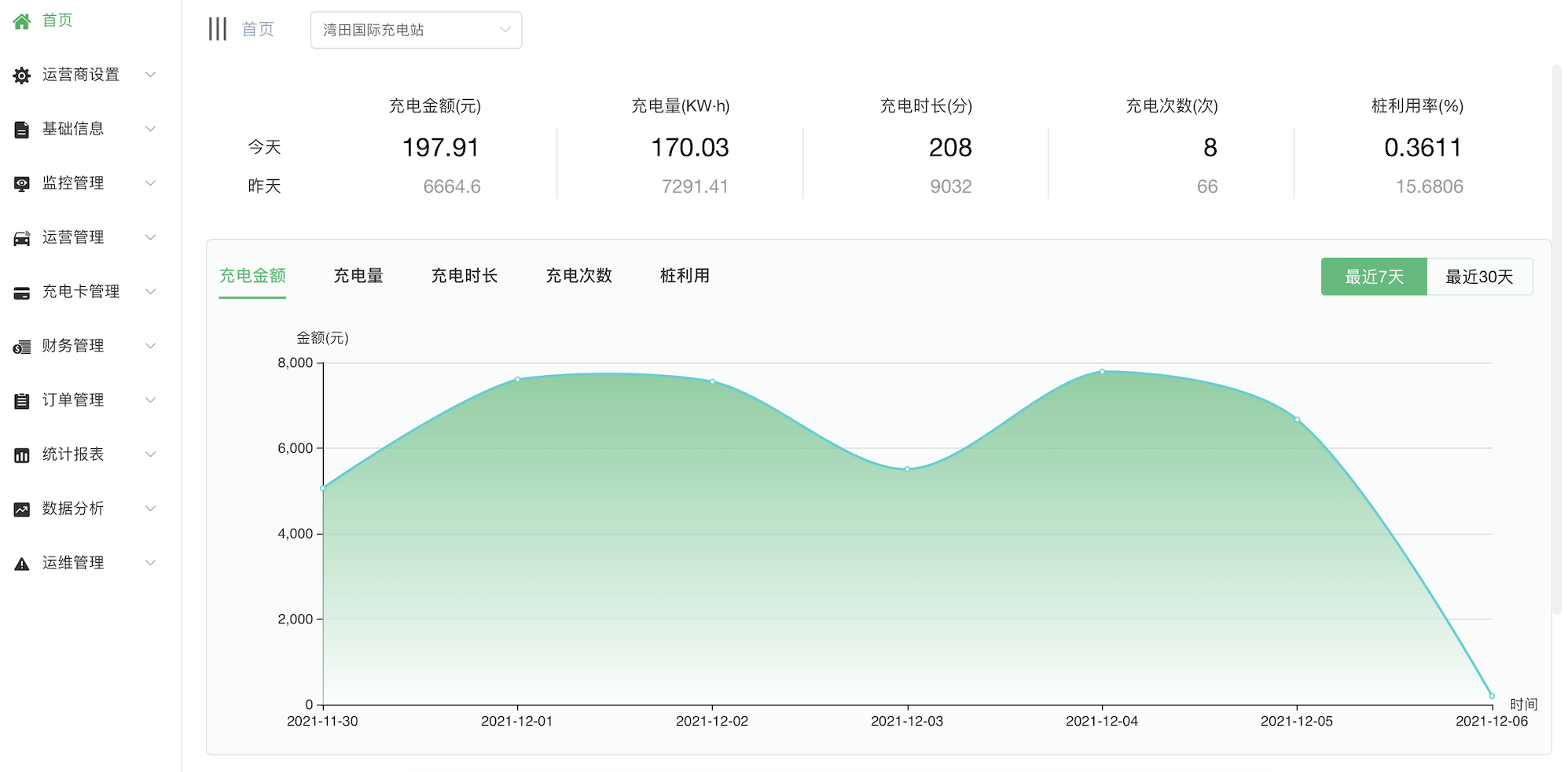Open the 湾田国际充电站 station dropdown
The height and width of the screenshot is (772, 1568).
[416, 30]
